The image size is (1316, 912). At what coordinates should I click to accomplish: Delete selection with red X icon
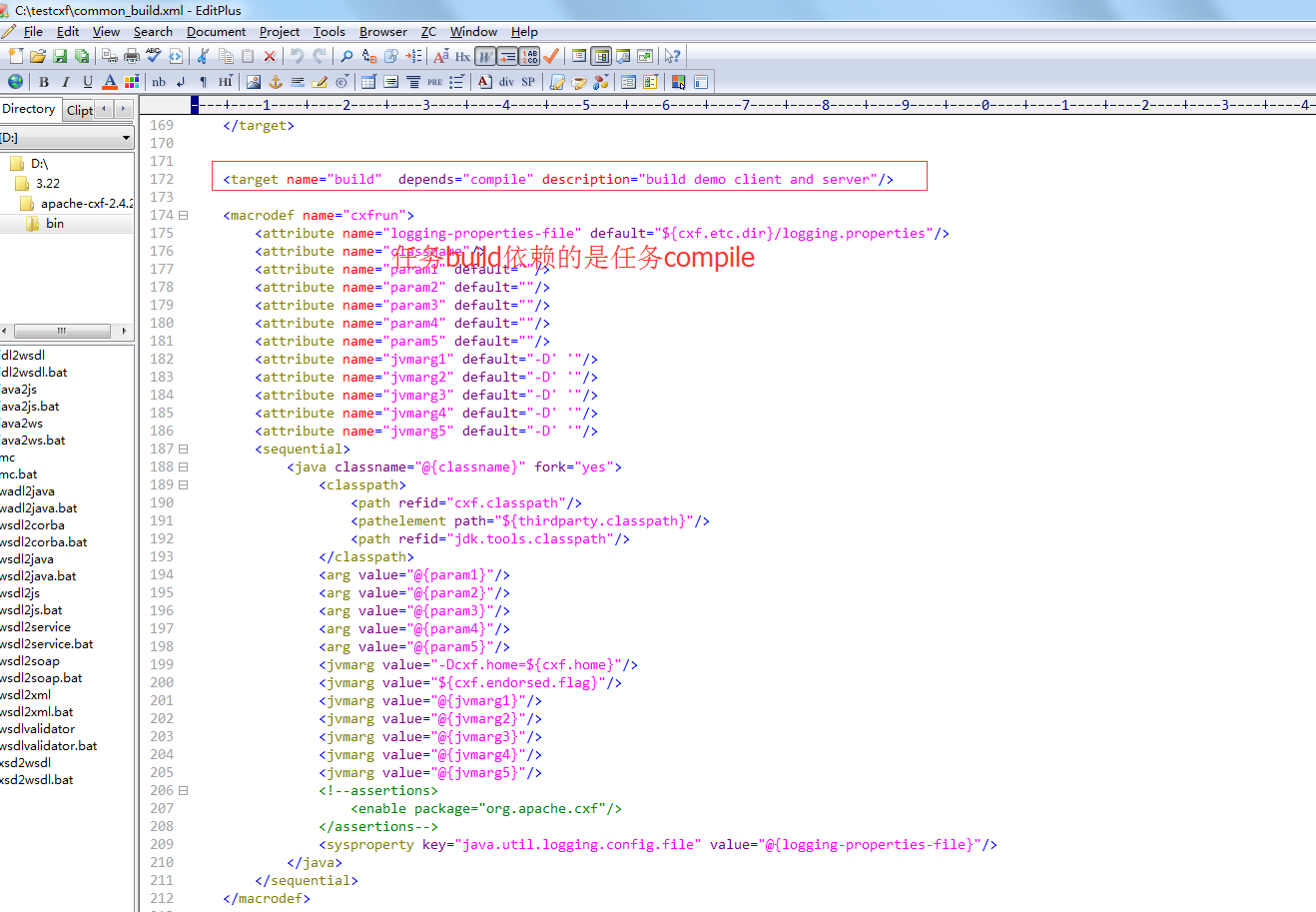(270, 56)
